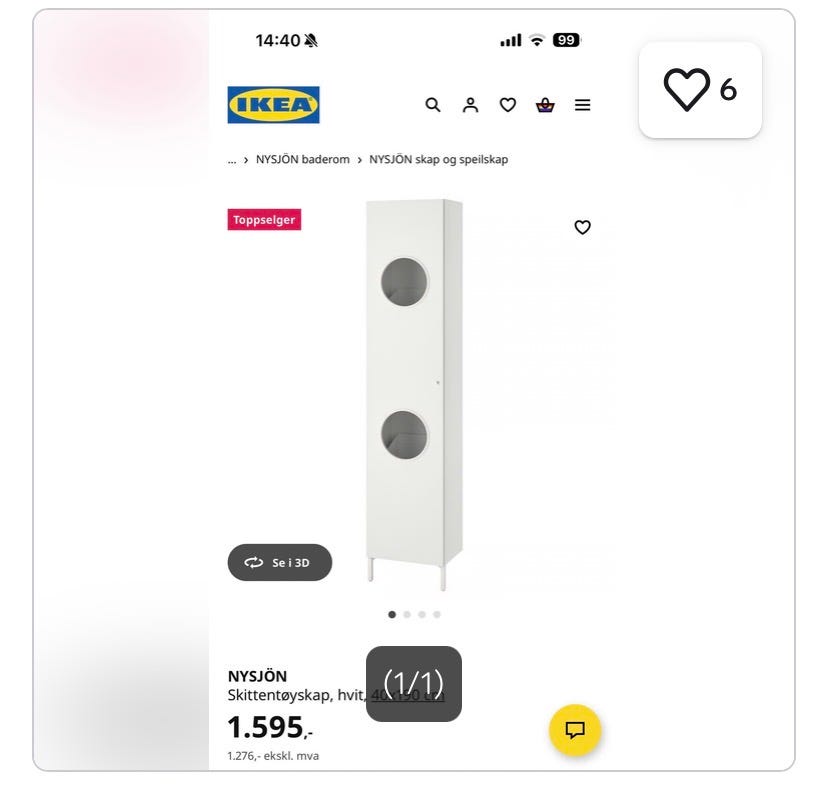Open NYSJÖN skap og speilskap breadcrumb
The height and width of the screenshot is (792, 828).
[x=438, y=159]
